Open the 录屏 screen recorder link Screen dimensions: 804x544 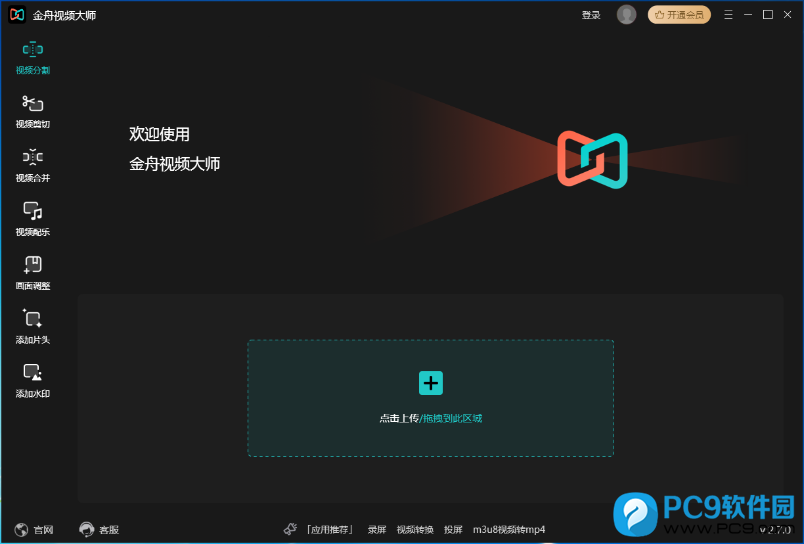point(377,530)
